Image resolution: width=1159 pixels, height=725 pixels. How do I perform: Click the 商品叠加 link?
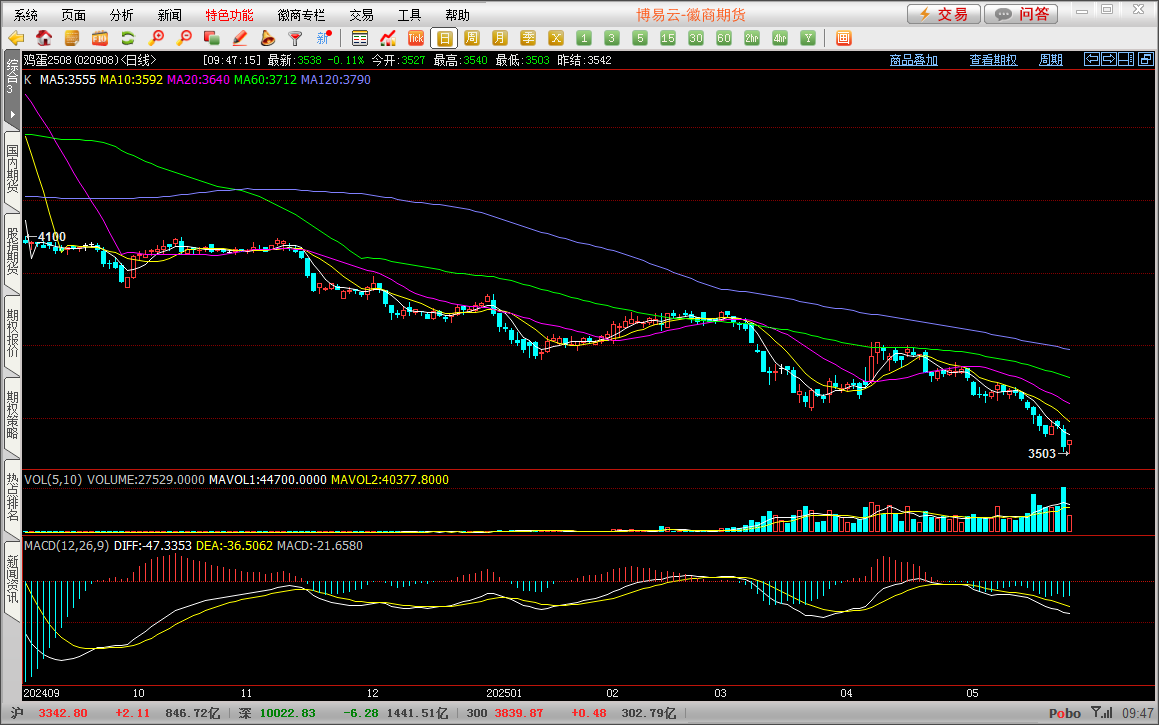coord(914,60)
